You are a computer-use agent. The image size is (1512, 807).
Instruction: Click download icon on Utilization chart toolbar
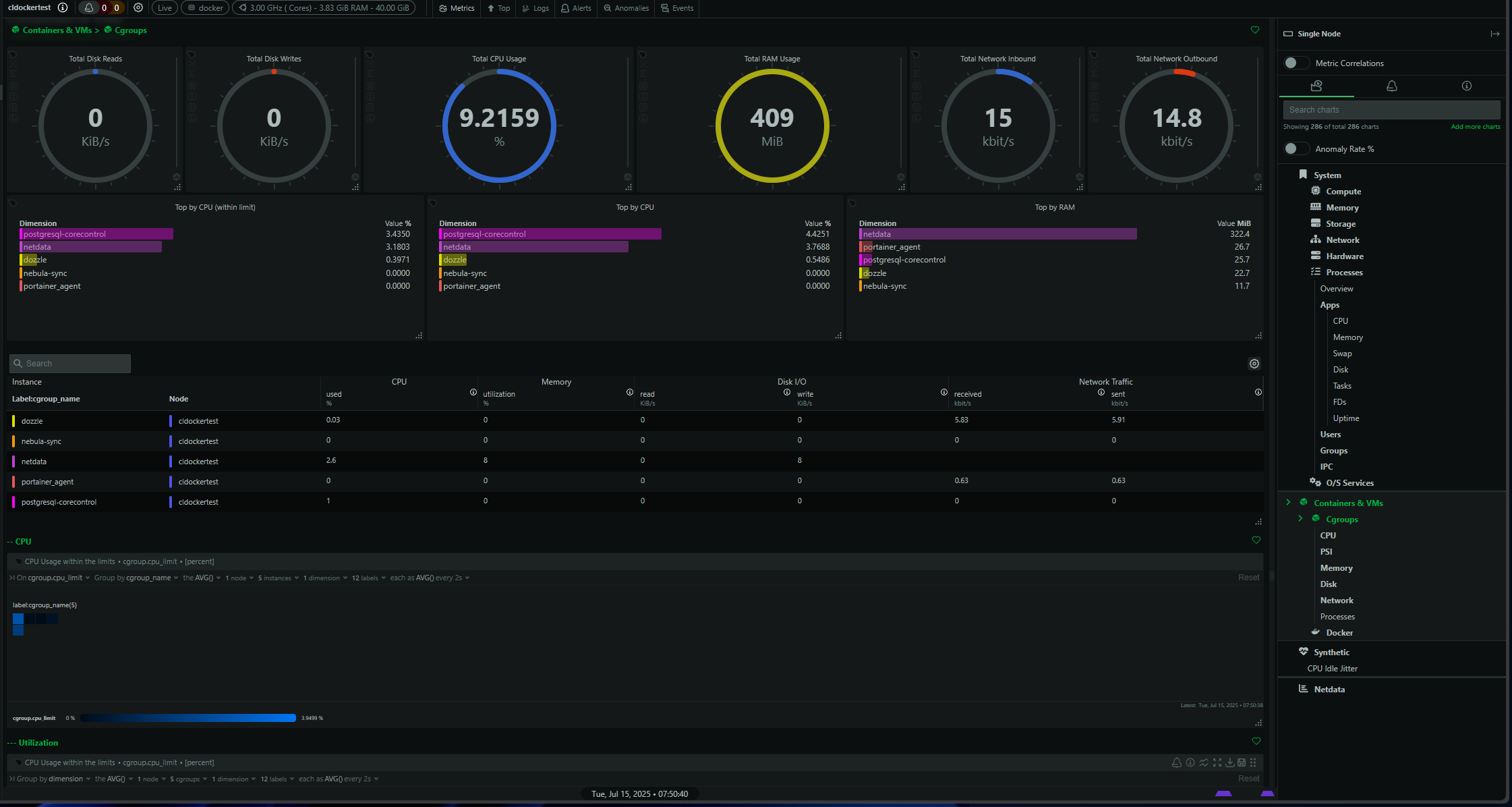pyautogui.click(x=1229, y=762)
